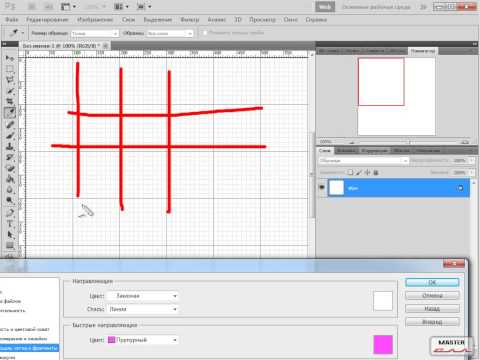Select the Brush tool
This screenshot has width=480, height=360.
10,136
